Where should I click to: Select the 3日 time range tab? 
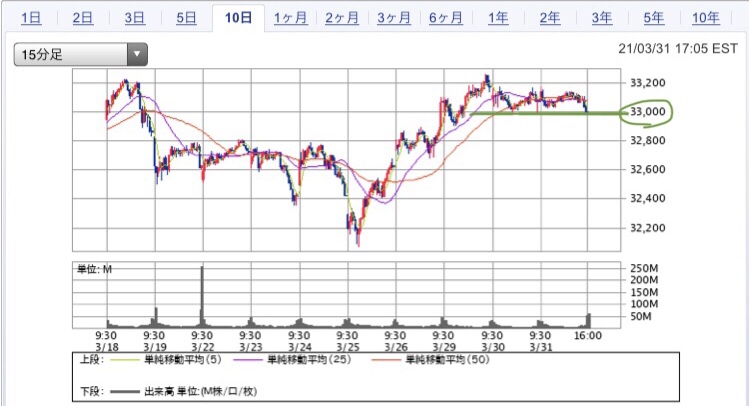click(x=135, y=18)
